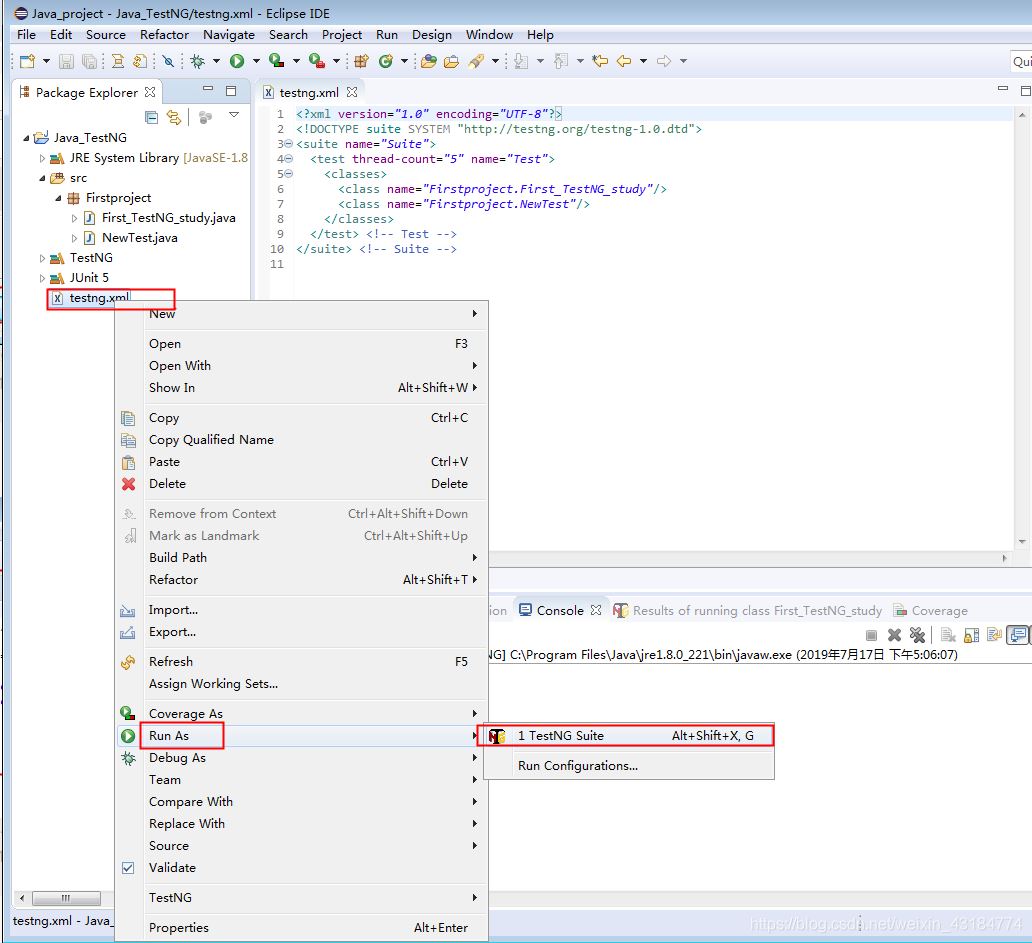Screen dimensions: 1032x943
Task: Close the testng.xml editor tab
Action: tap(352, 92)
